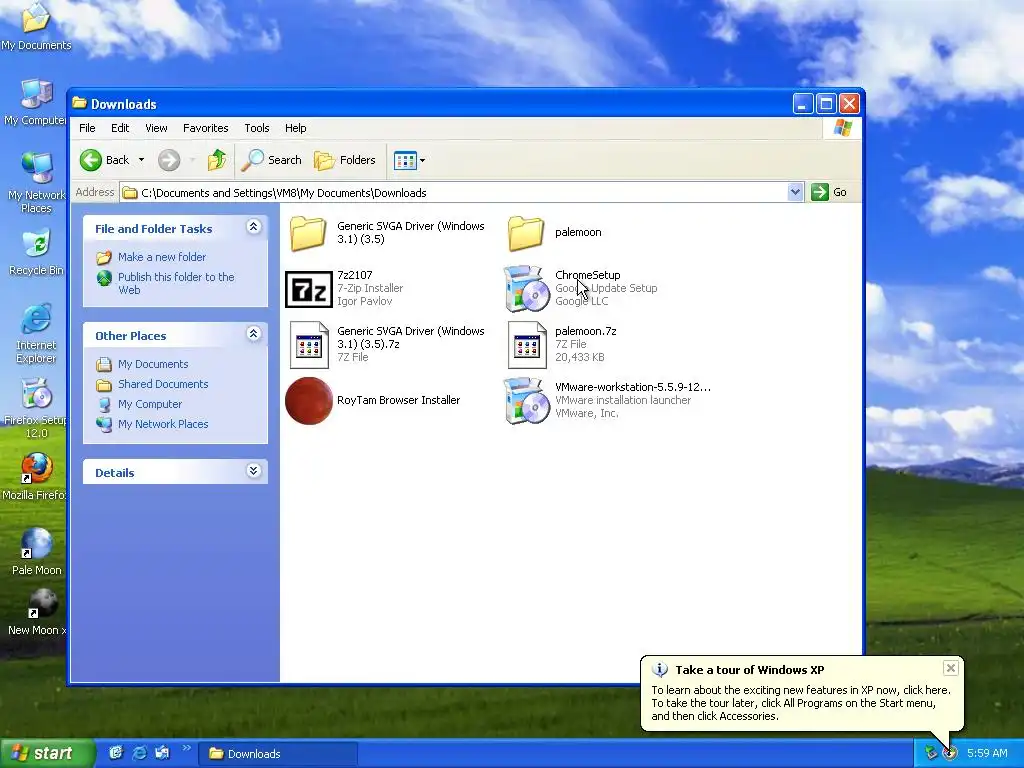This screenshot has width=1024, height=768.
Task: Click Make a new folder
Action: [x=162, y=257]
